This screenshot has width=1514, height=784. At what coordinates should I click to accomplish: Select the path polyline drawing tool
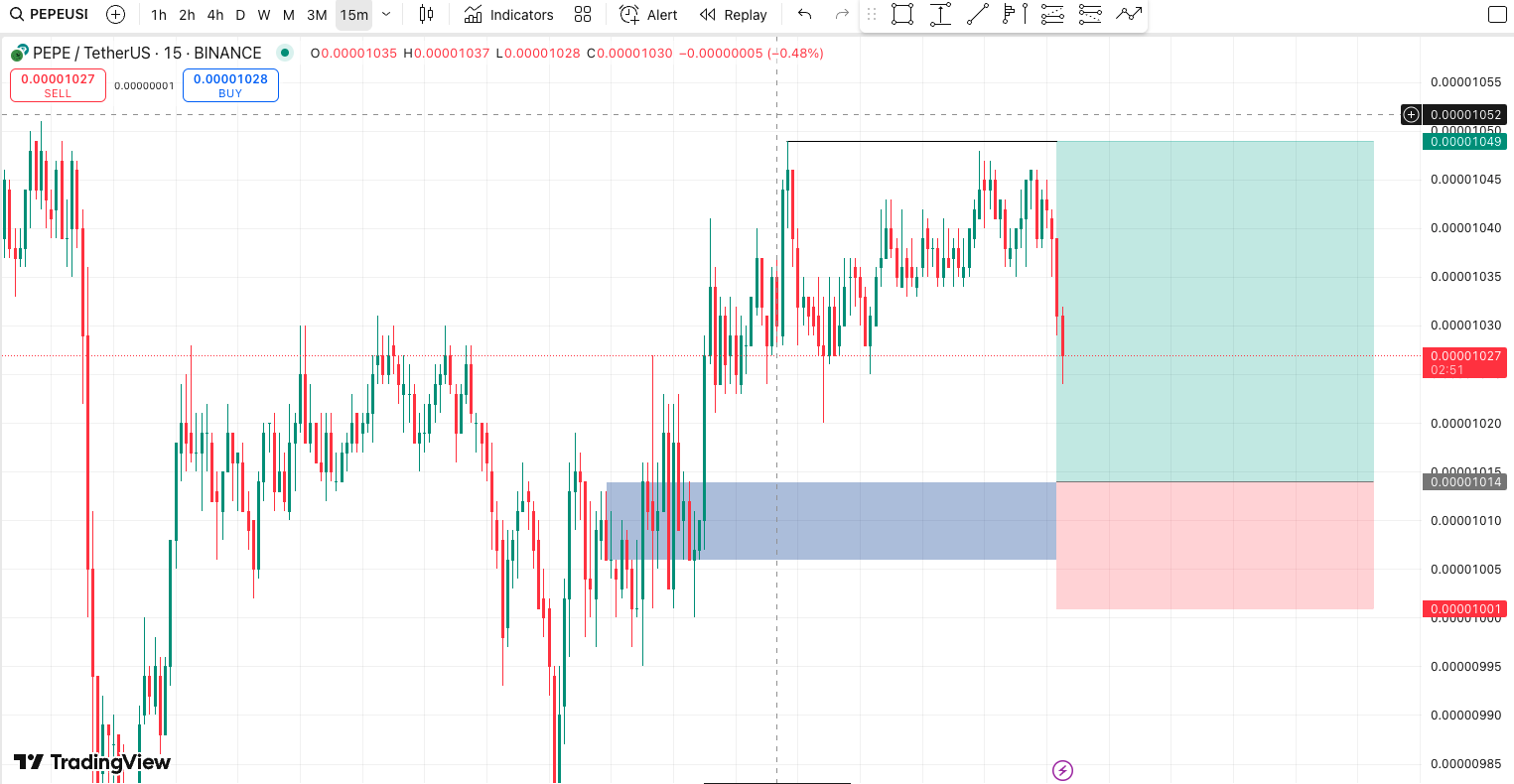point(1129,15)
